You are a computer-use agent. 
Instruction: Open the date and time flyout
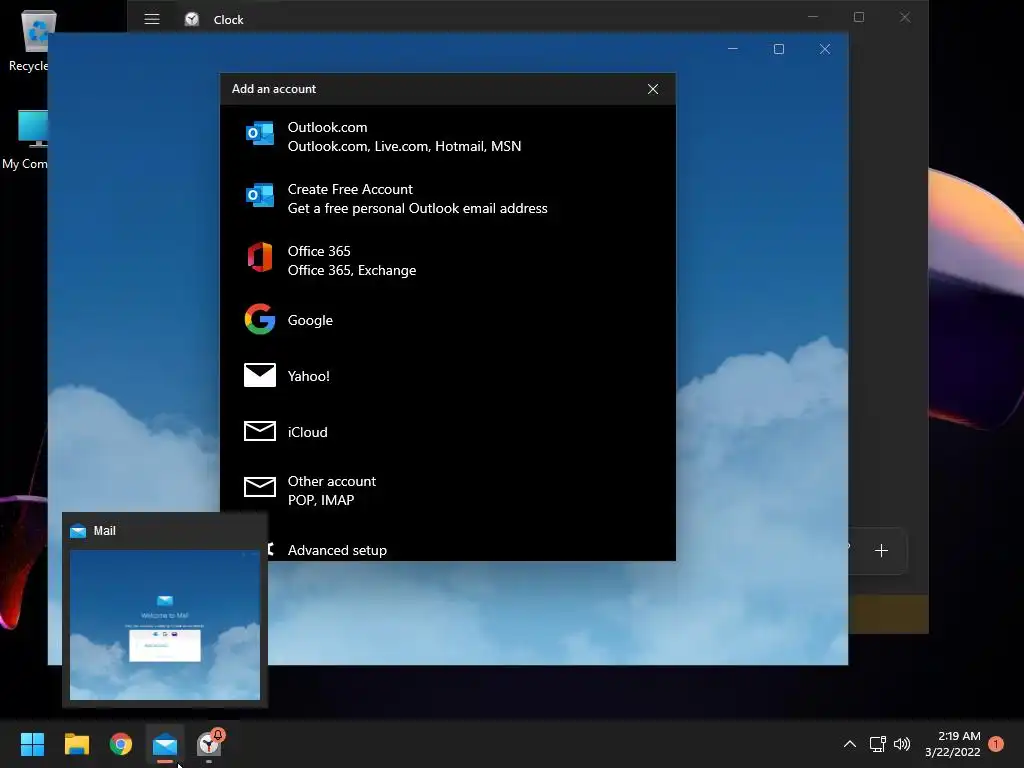953,744
